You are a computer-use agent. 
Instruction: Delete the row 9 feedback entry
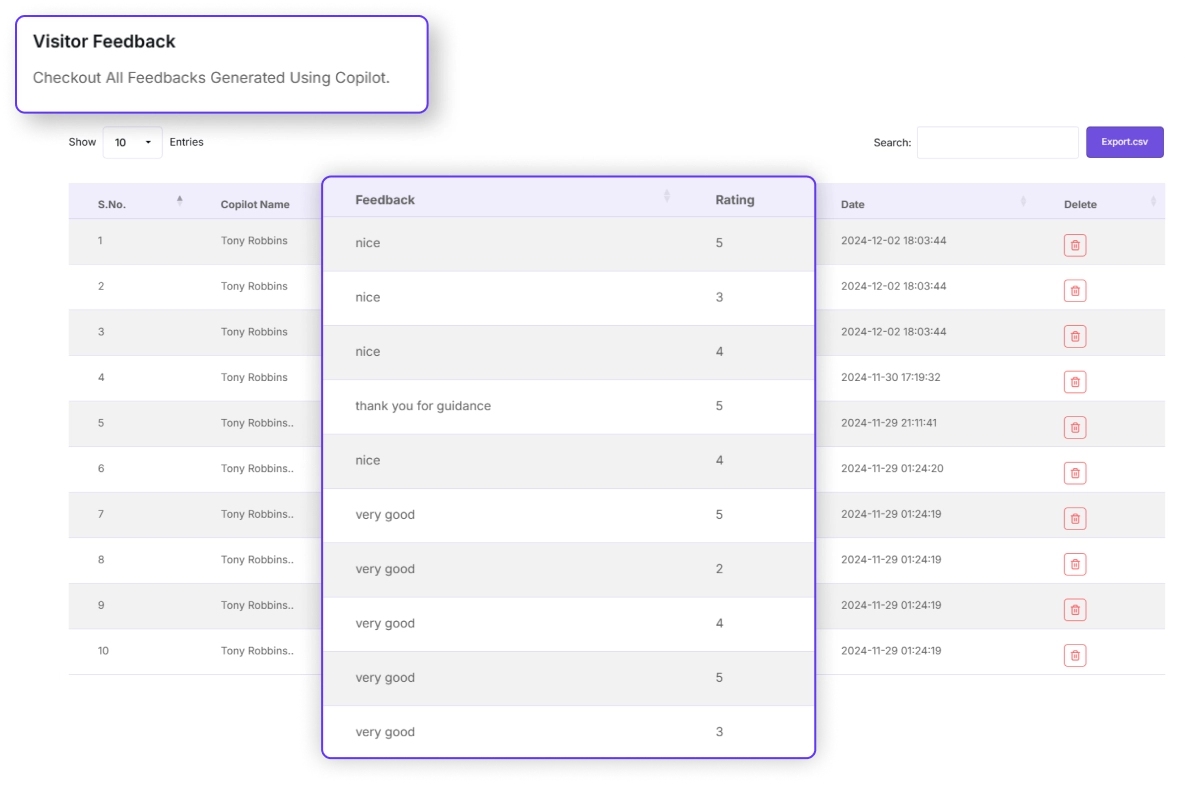tap(1075, 610)
